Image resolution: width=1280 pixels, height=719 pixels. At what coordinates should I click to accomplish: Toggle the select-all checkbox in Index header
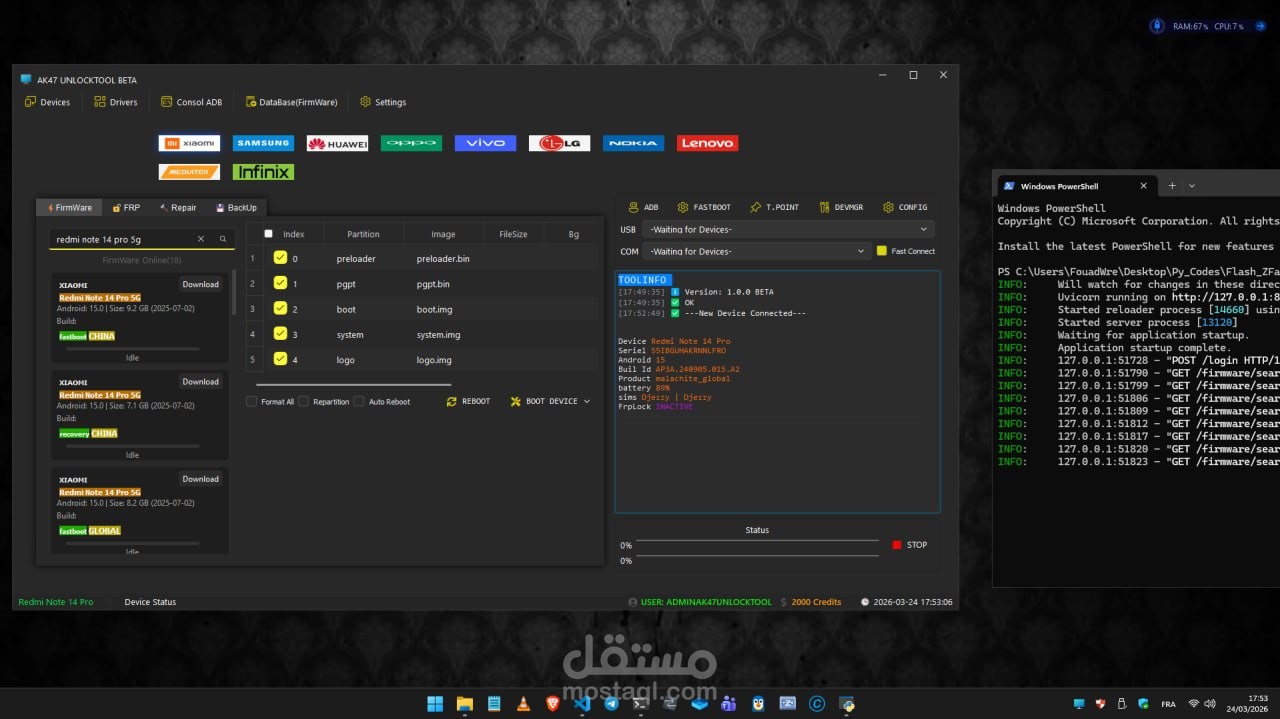pyautogui.click(x=268, y=234)
